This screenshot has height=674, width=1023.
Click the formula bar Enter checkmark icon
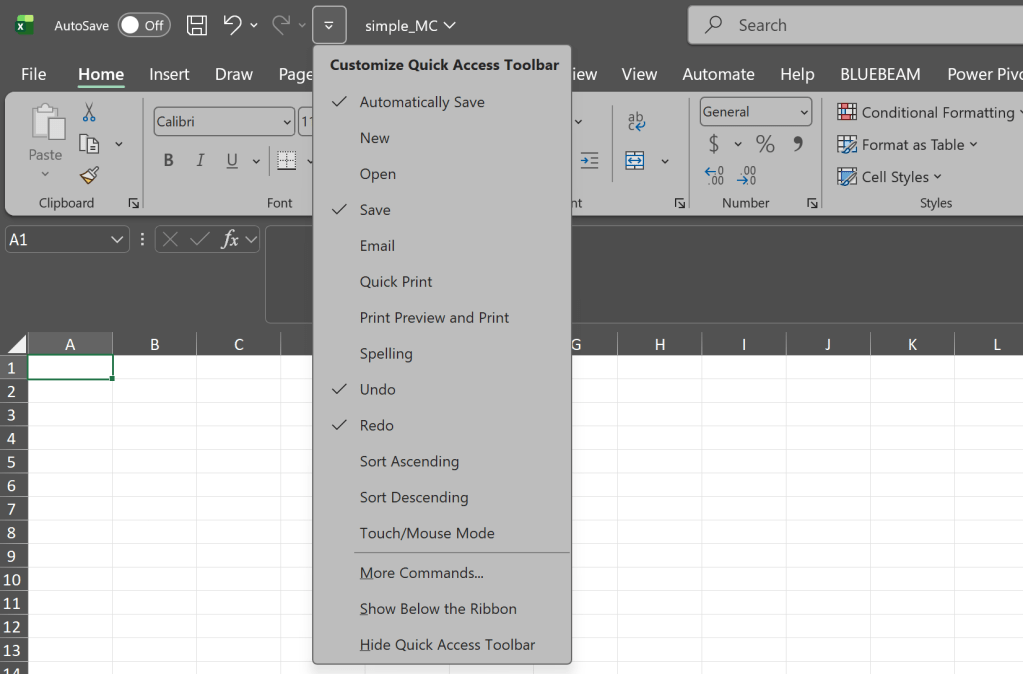[x=200, y=239]
